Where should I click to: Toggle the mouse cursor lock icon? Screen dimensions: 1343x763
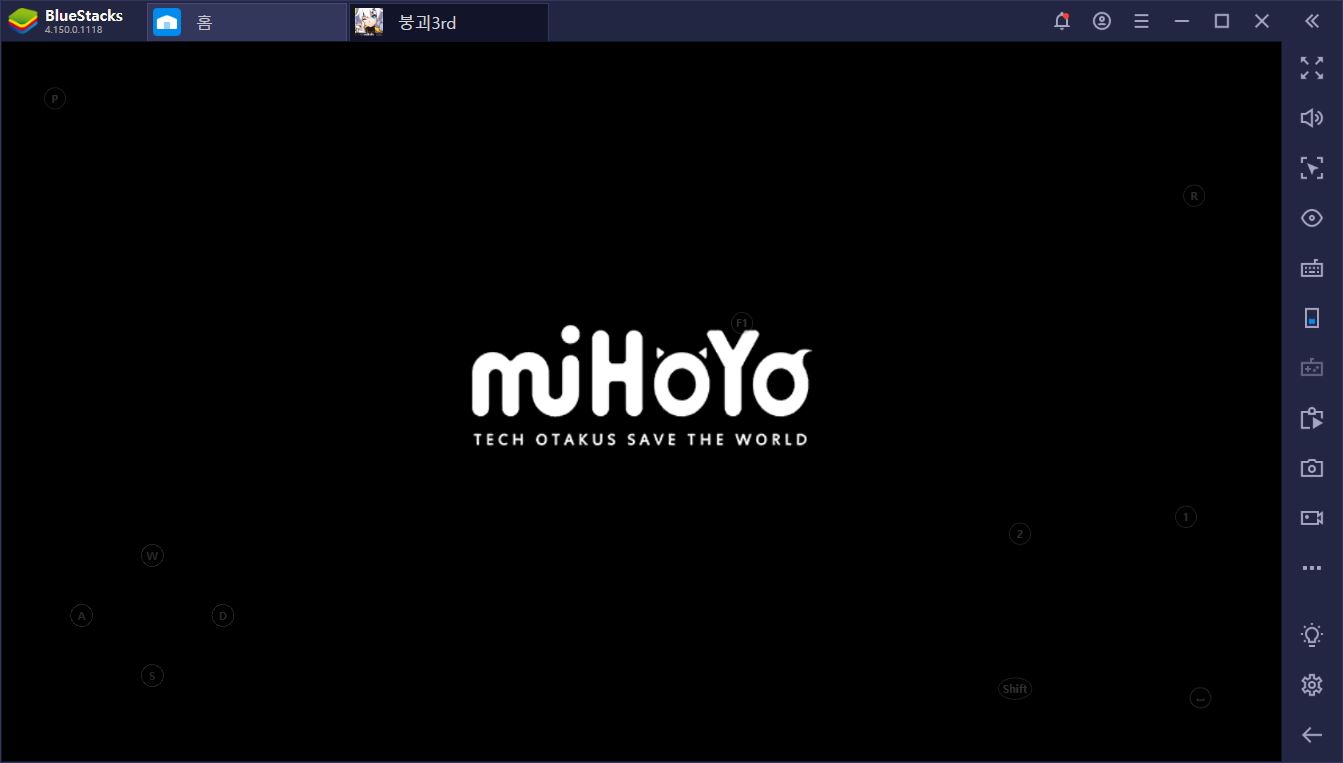[x=1311, y=168]
